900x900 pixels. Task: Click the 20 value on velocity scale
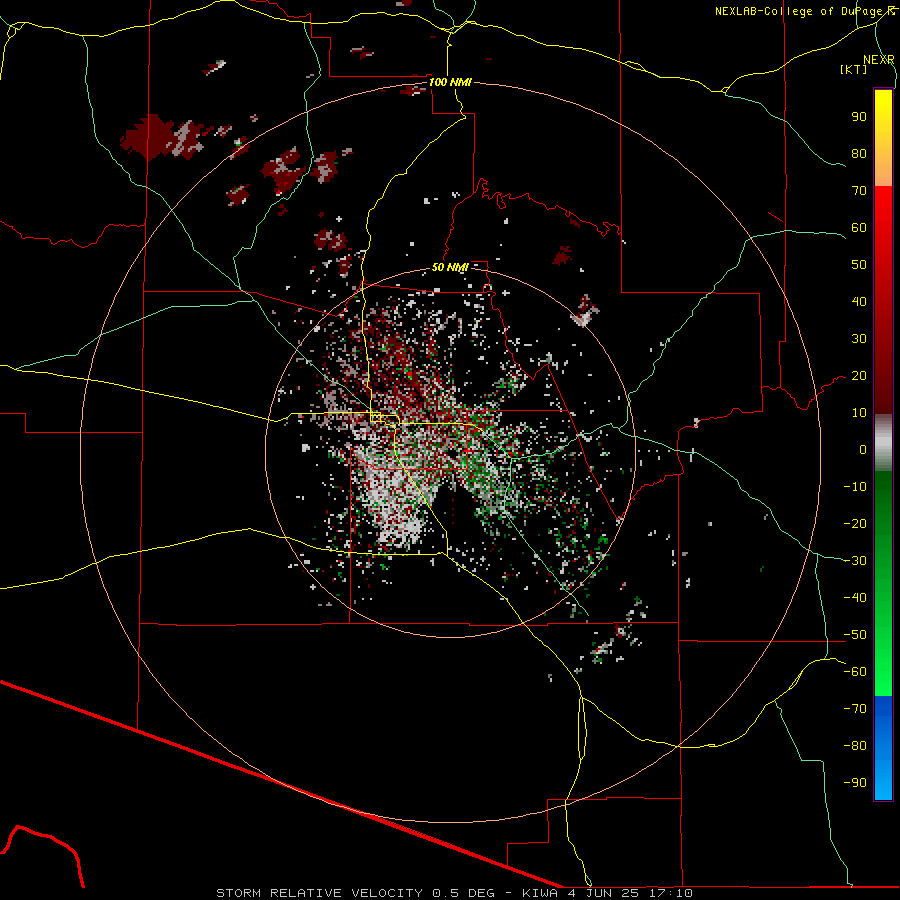[x=859, y=375]
